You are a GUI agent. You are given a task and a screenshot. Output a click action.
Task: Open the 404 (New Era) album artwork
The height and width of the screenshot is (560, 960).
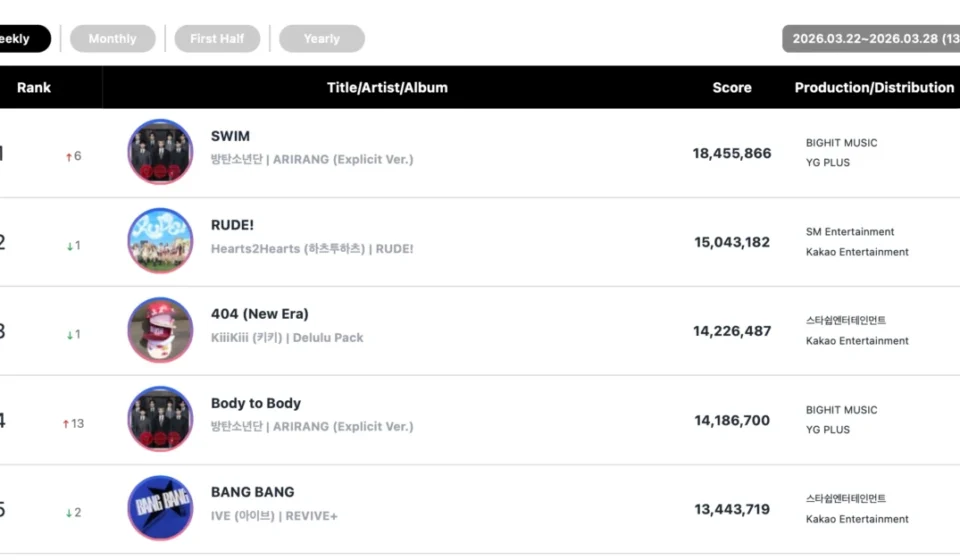160,330
